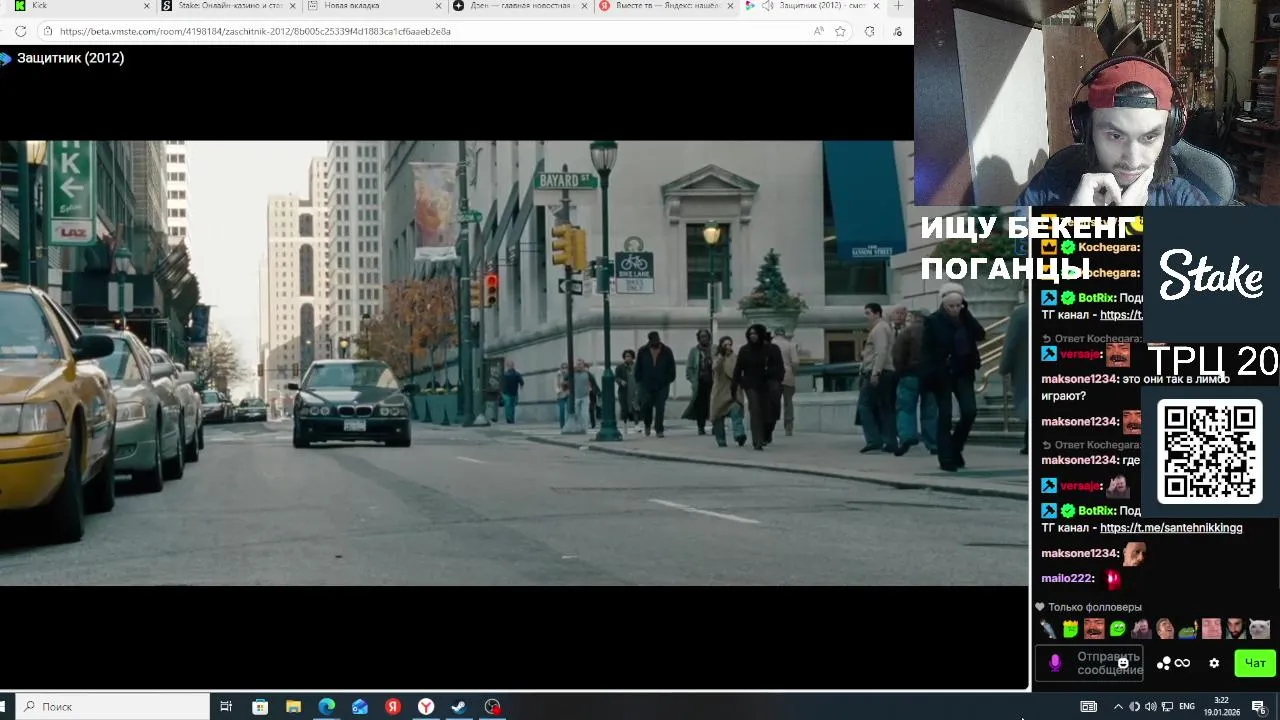This screenshot has width=1280, height=720.
Task: Click the Защитник (2012) room title
Action: [x=70, y=58]
